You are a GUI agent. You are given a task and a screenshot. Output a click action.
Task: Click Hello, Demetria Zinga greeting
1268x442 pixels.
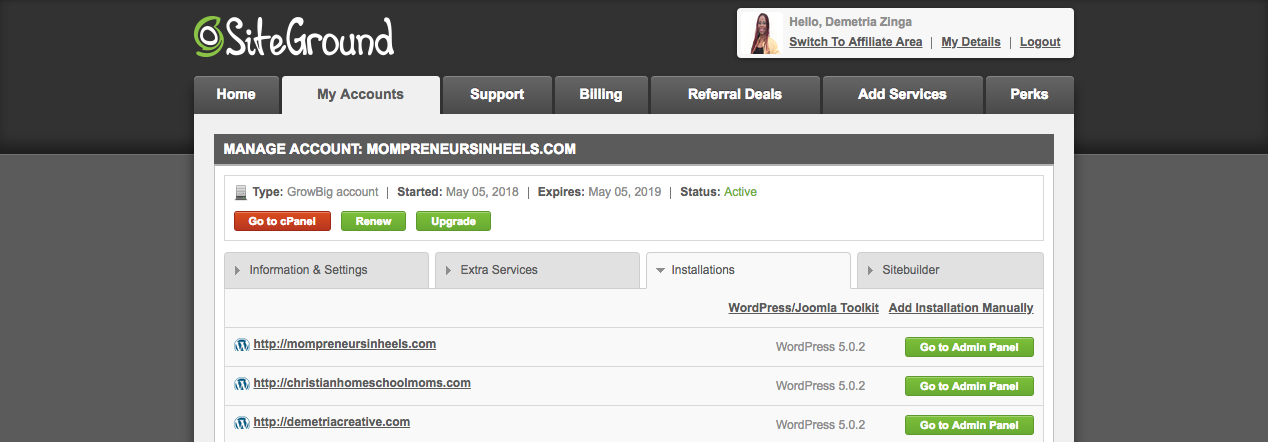851,21
